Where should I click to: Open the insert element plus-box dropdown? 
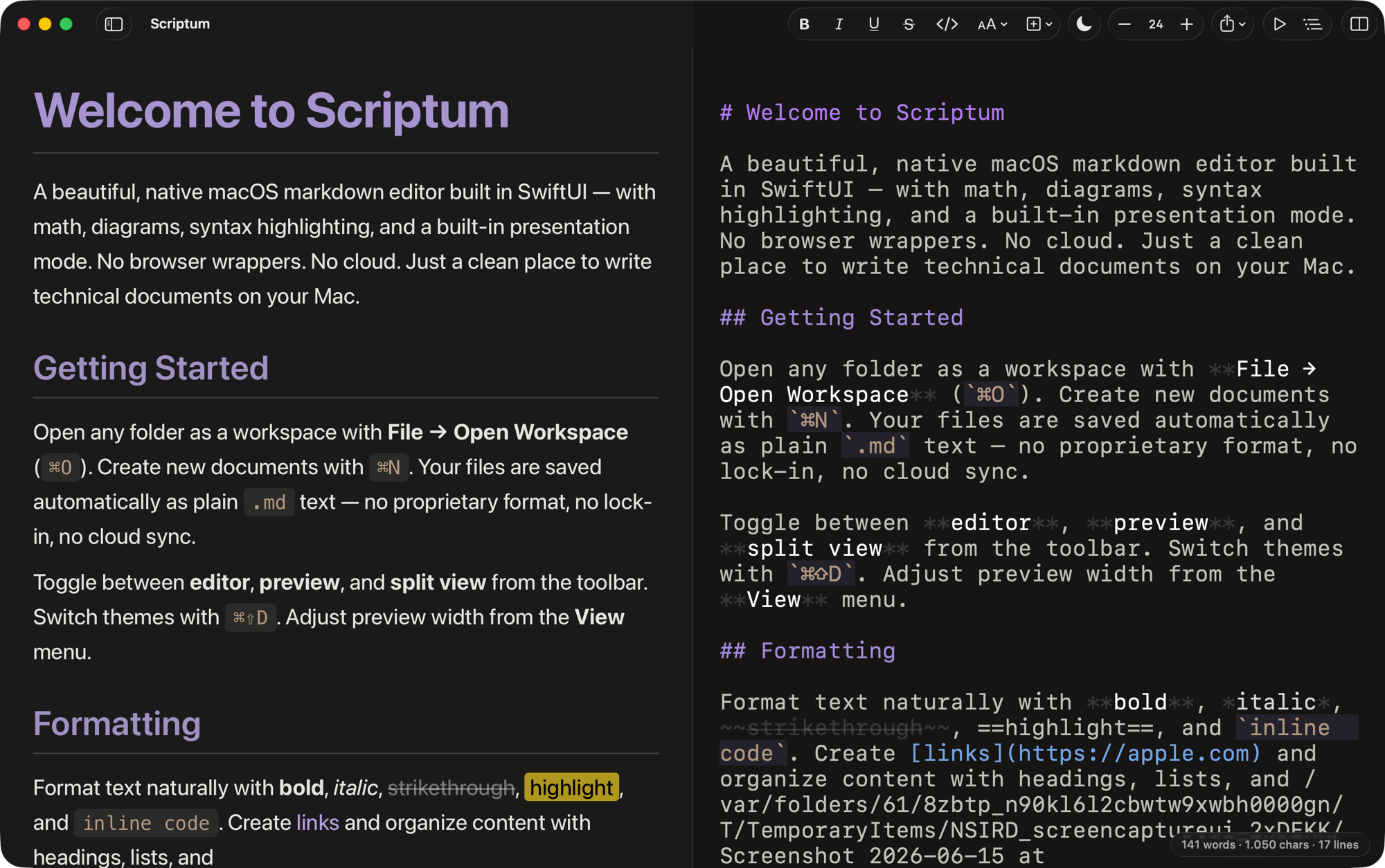1039,24
